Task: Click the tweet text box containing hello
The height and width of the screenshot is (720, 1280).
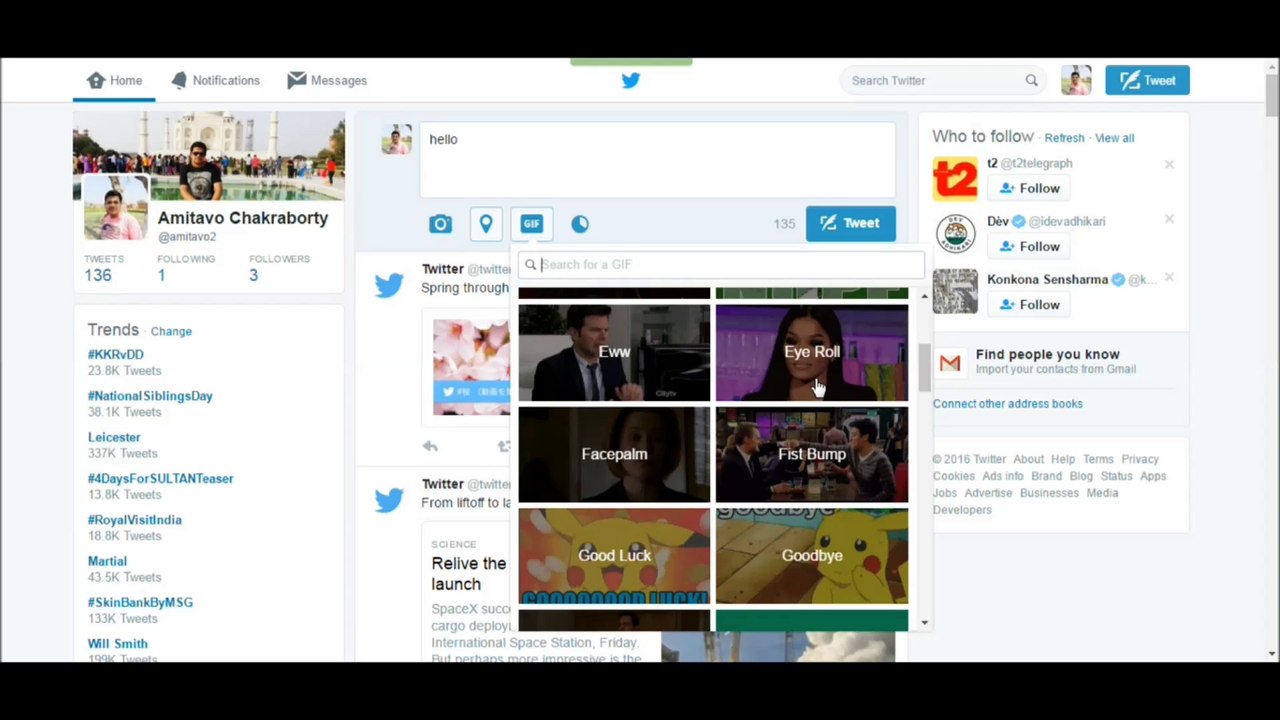Action: tap(657, 159)
